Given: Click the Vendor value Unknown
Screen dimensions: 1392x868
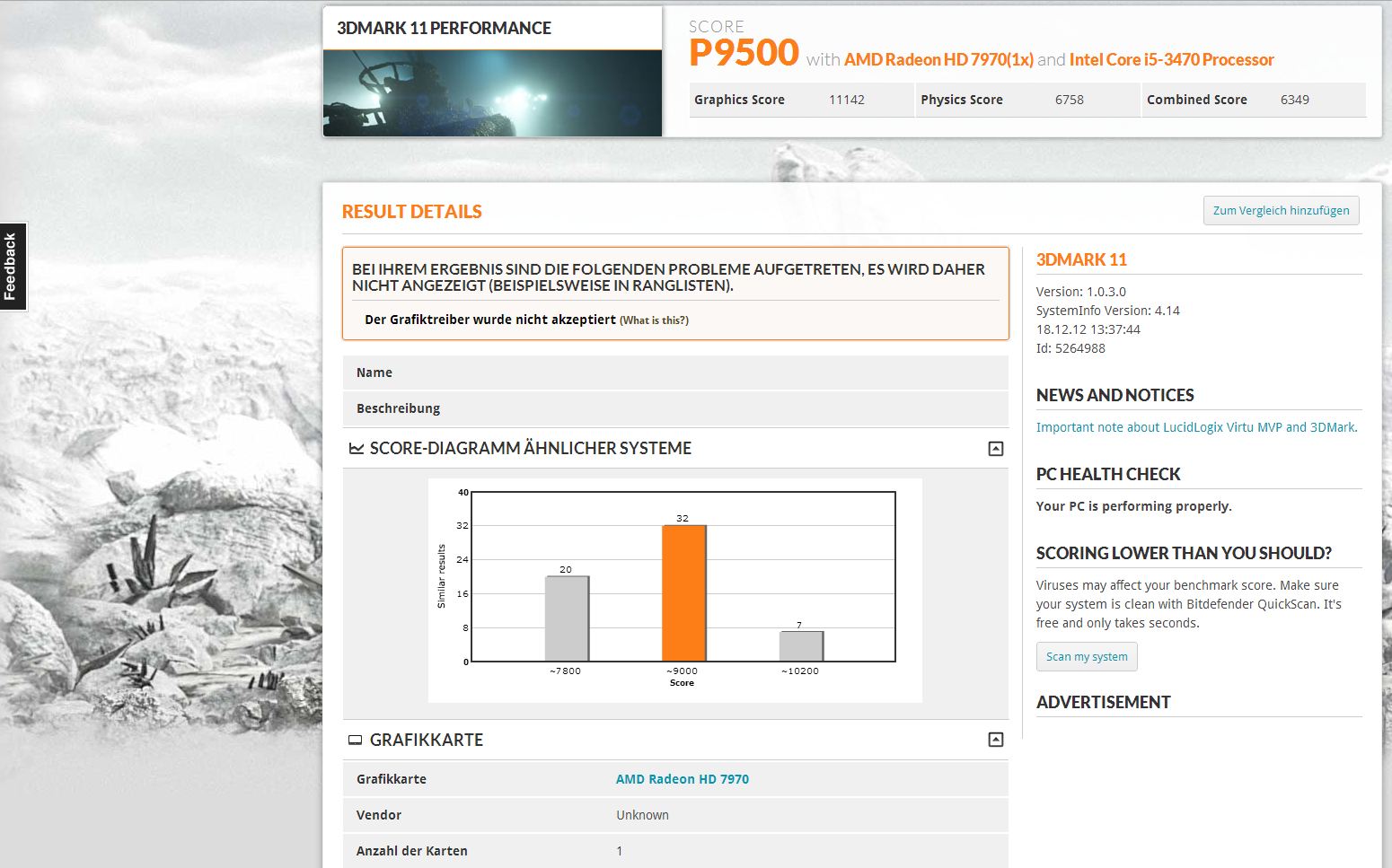Looking at the screenshot, I should click(642, 815).
